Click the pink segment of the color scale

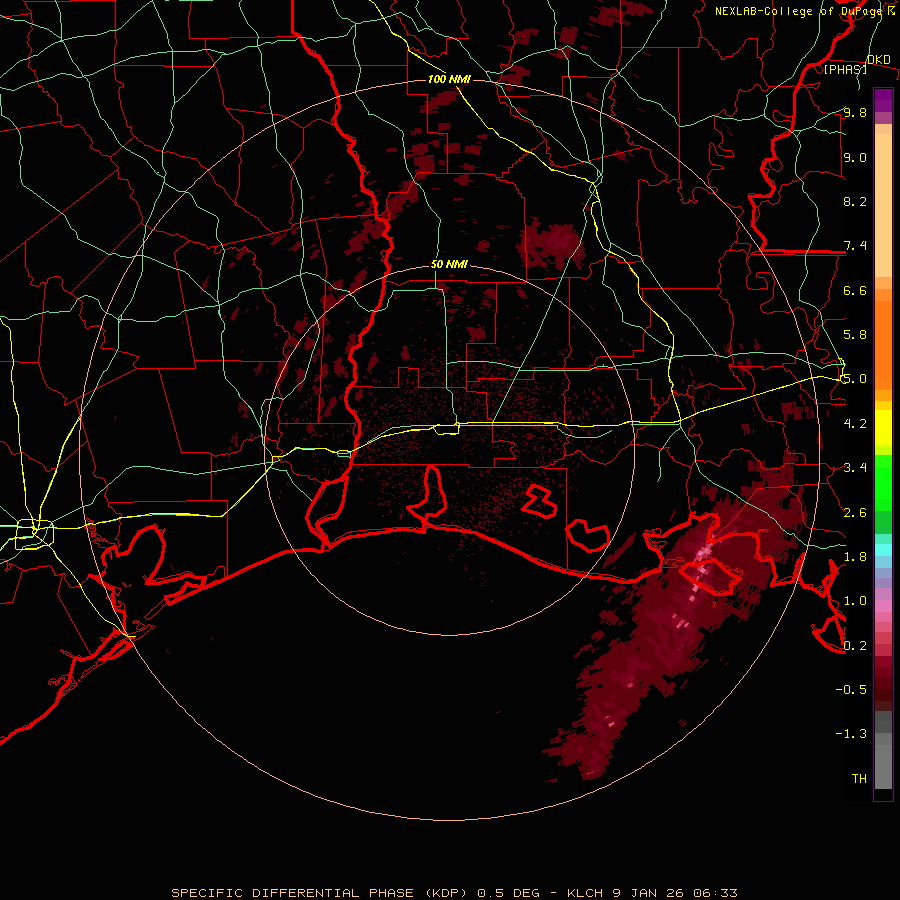coord(883,606)
